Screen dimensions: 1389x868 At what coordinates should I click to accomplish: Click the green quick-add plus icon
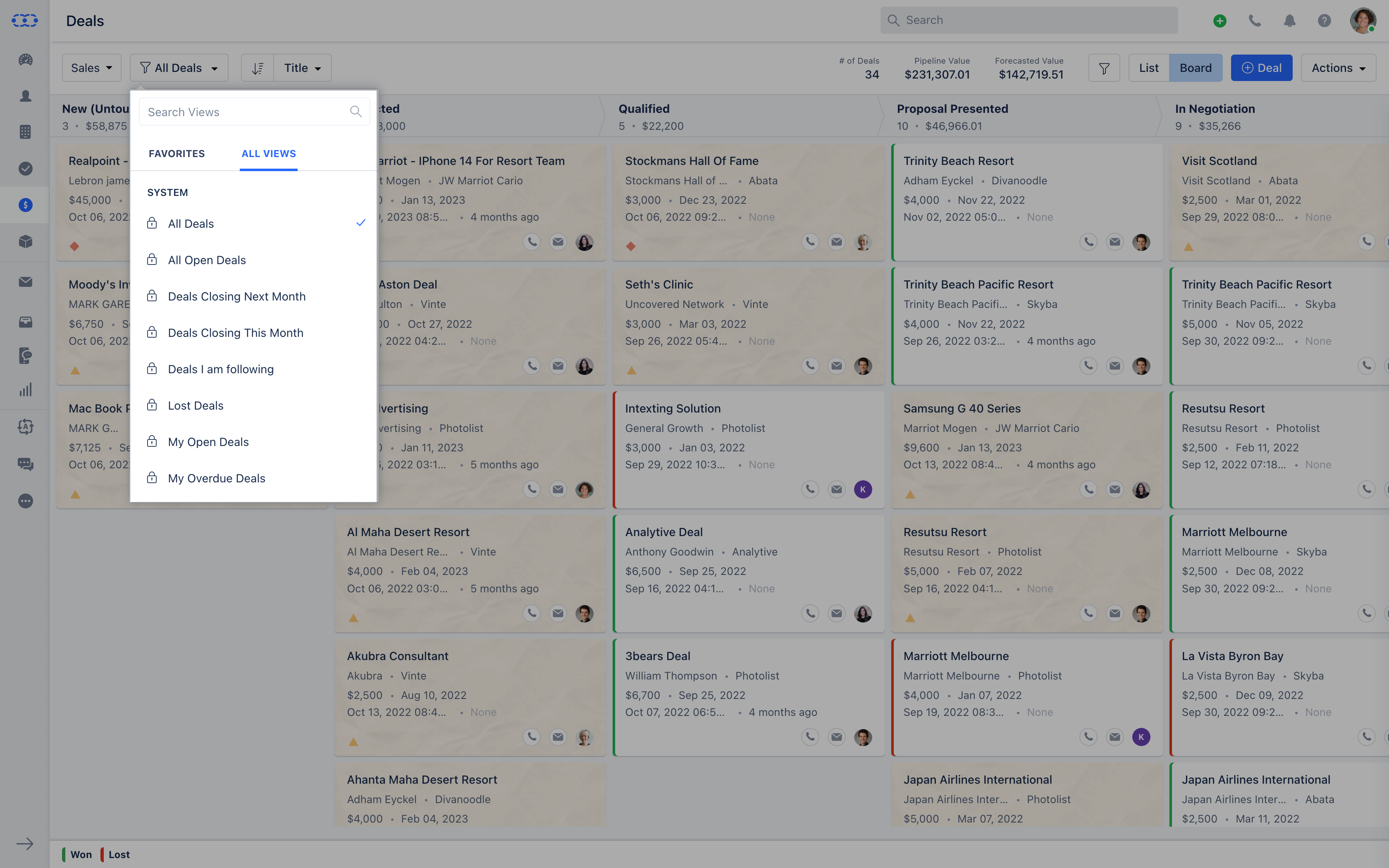coord(1220,21)
